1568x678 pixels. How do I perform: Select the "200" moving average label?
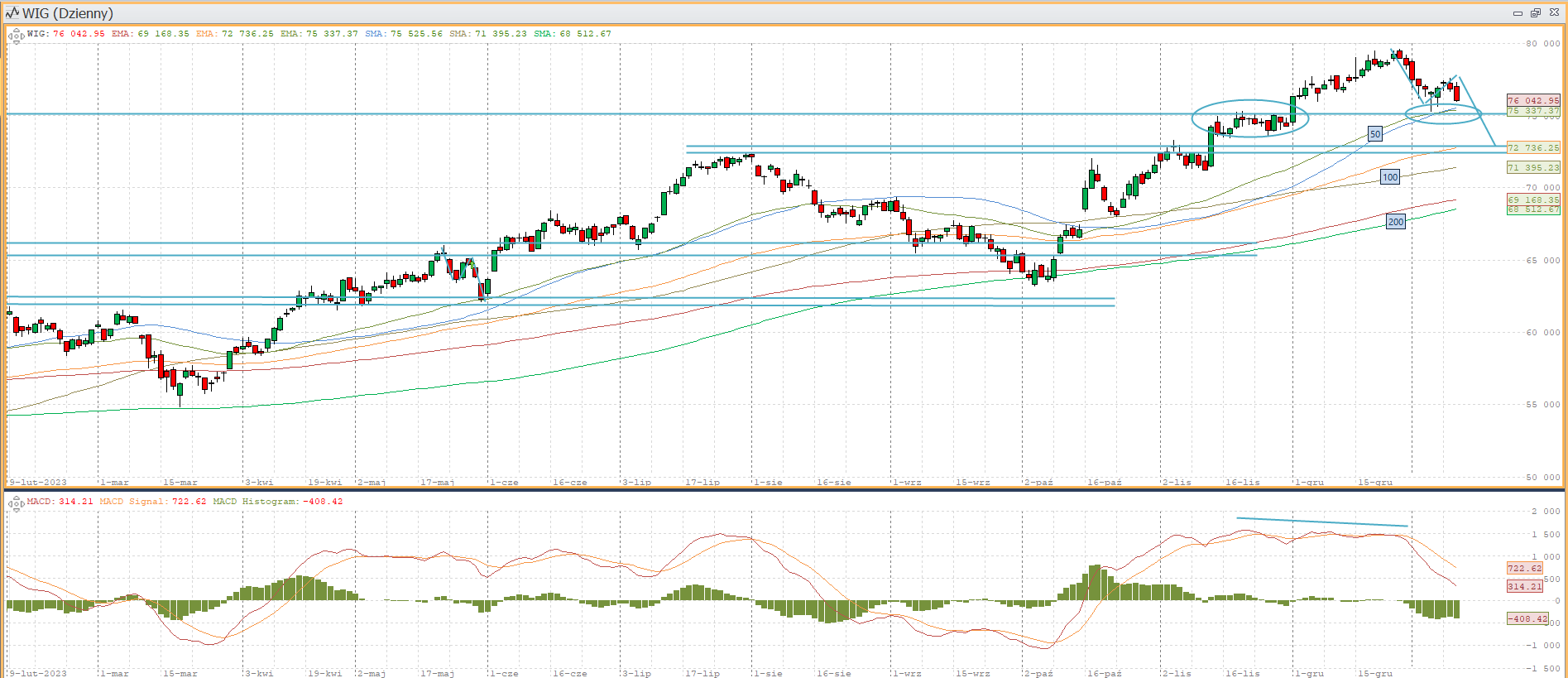[1396, 222]
